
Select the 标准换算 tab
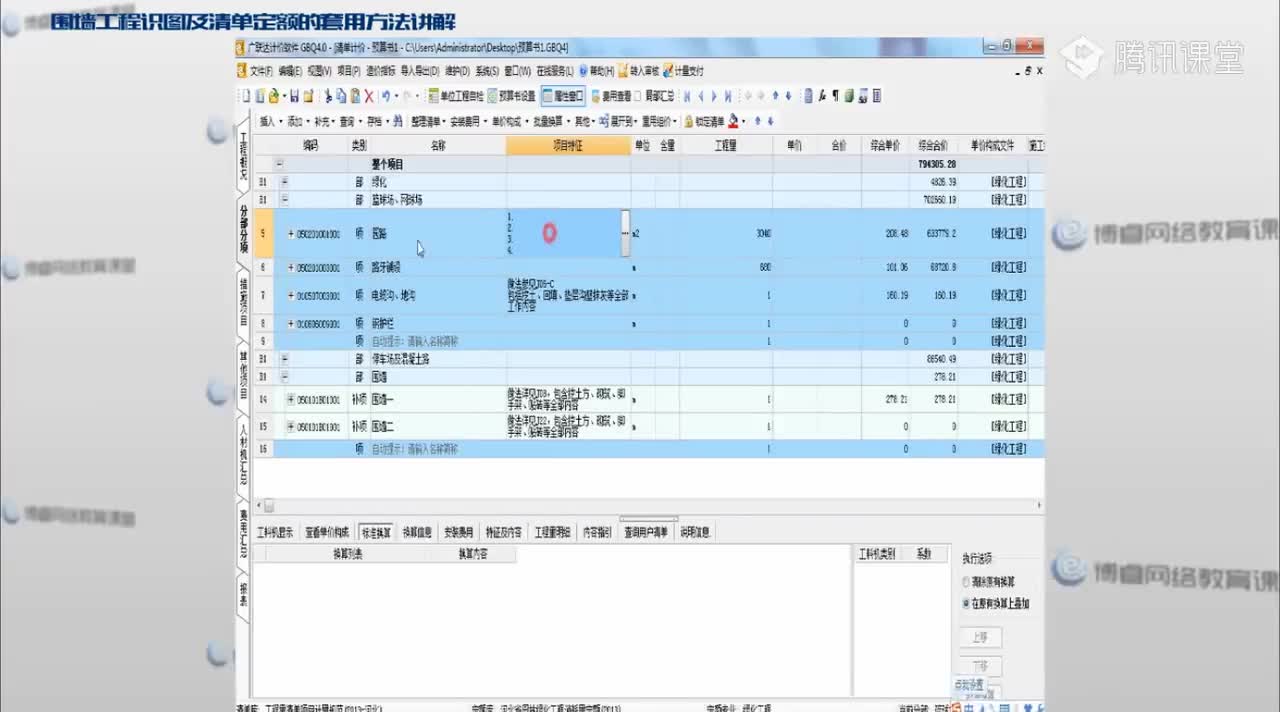coord(377,532)
